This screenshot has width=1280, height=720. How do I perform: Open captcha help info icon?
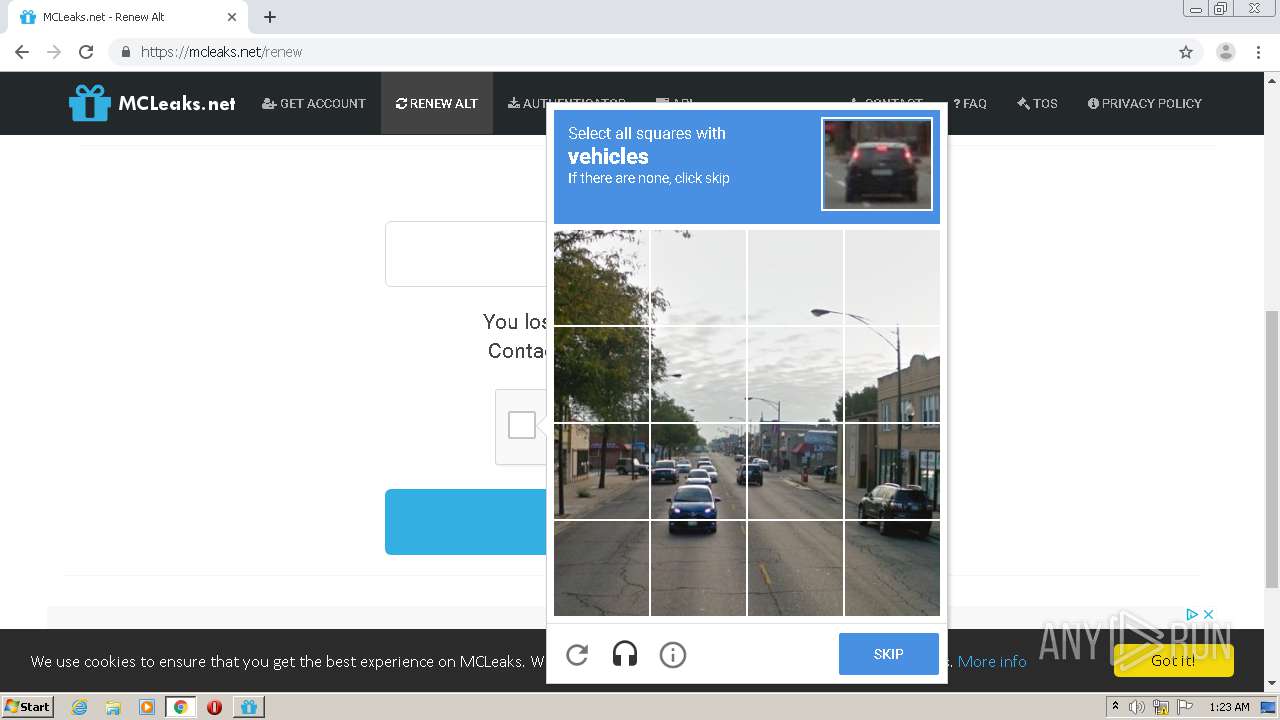[x=673, y=655]
